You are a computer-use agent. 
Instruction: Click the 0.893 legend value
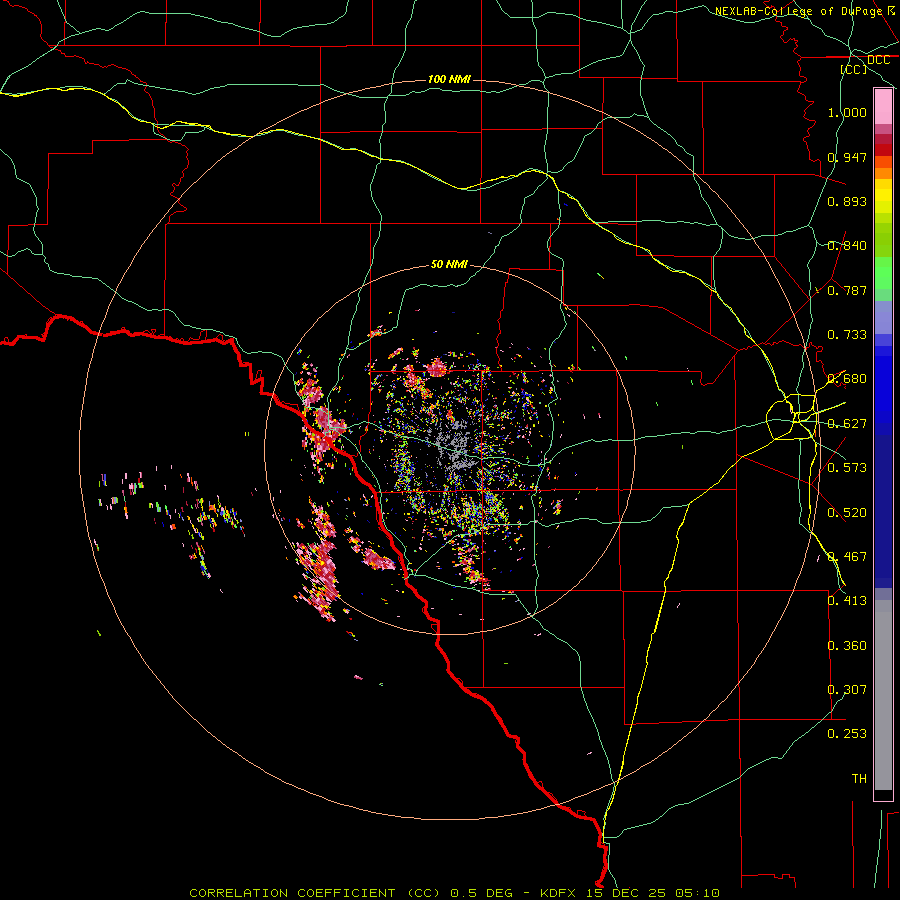point(847,201)
